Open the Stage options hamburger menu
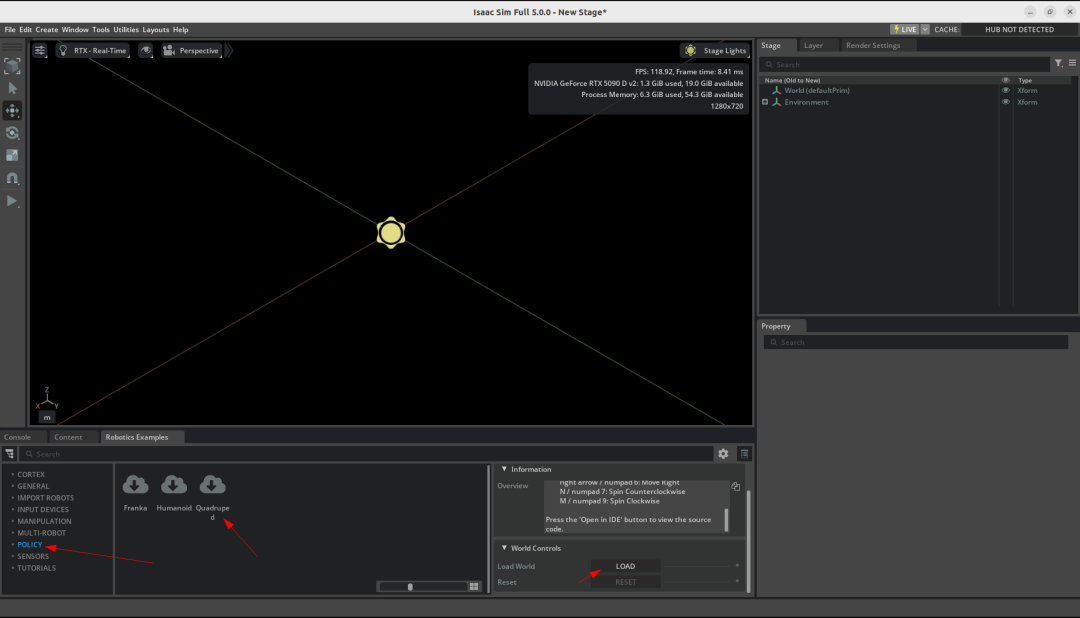Screen dimensions: 1080x618 [1072, 63]
